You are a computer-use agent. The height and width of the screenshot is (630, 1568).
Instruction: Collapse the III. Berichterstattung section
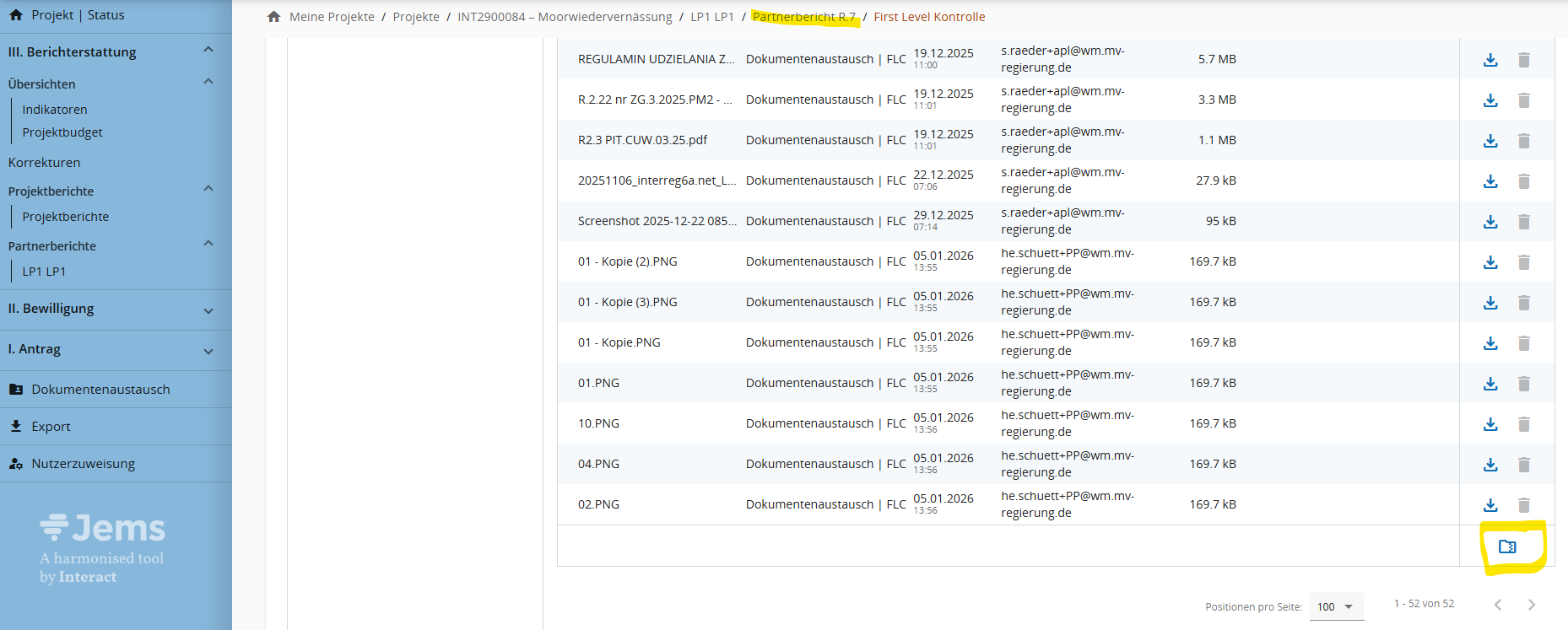tap(208, 51)
